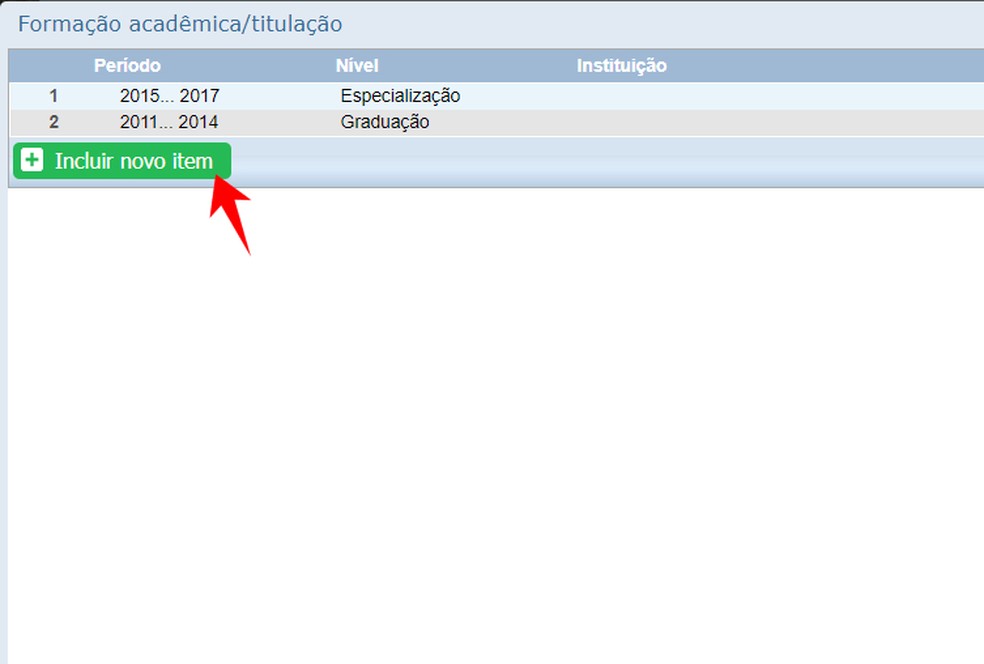Screen dimensions: 984x664
Task: Select the Graduação row level
Action: 385,122
